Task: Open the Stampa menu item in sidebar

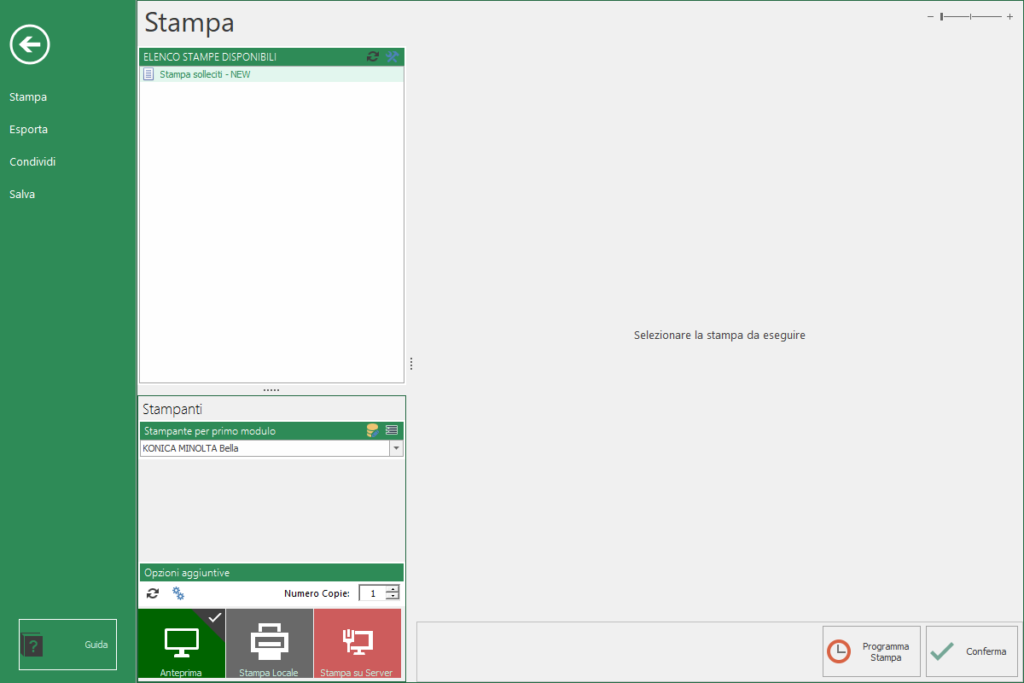Action: 28,97
